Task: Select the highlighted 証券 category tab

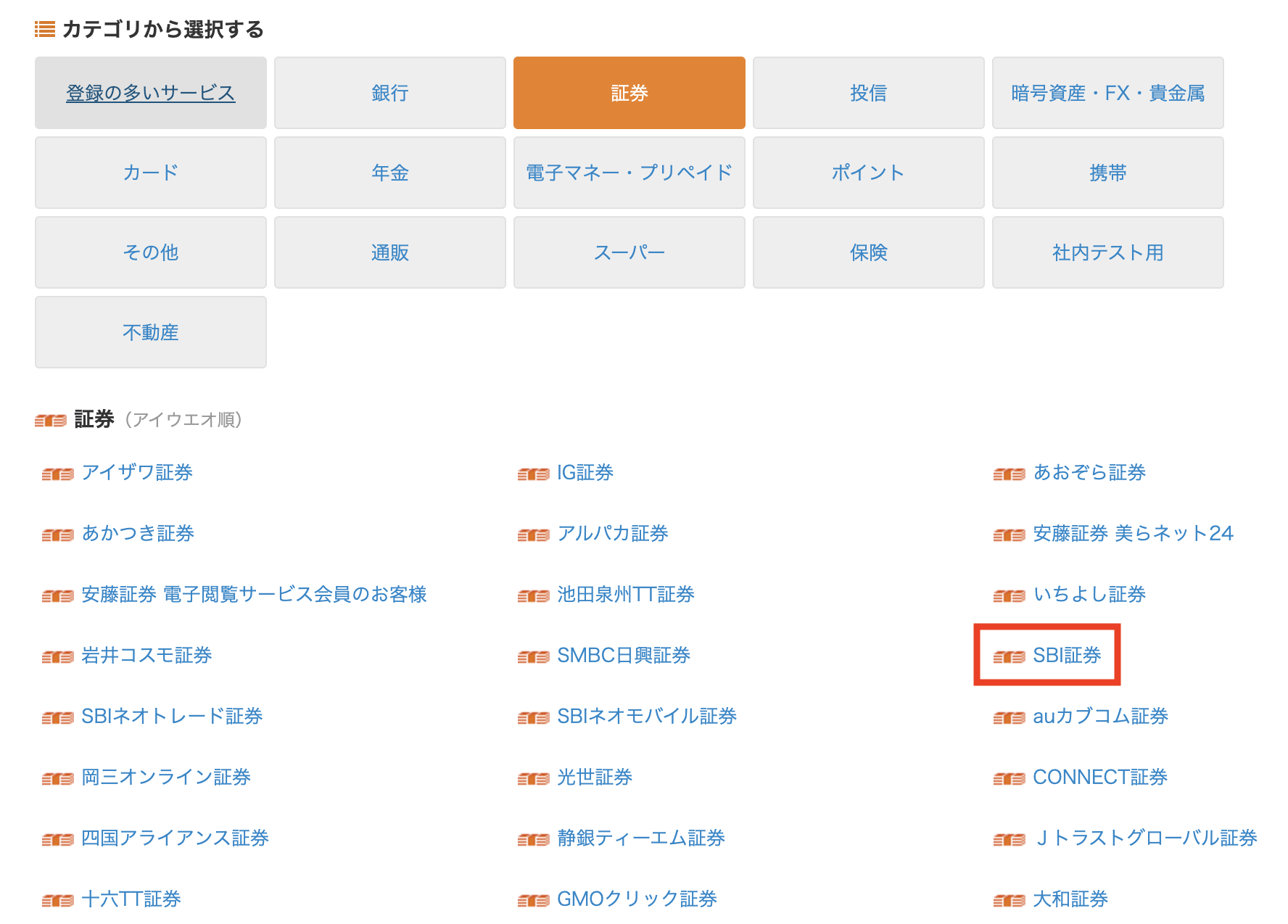Action: click(629, 93)
